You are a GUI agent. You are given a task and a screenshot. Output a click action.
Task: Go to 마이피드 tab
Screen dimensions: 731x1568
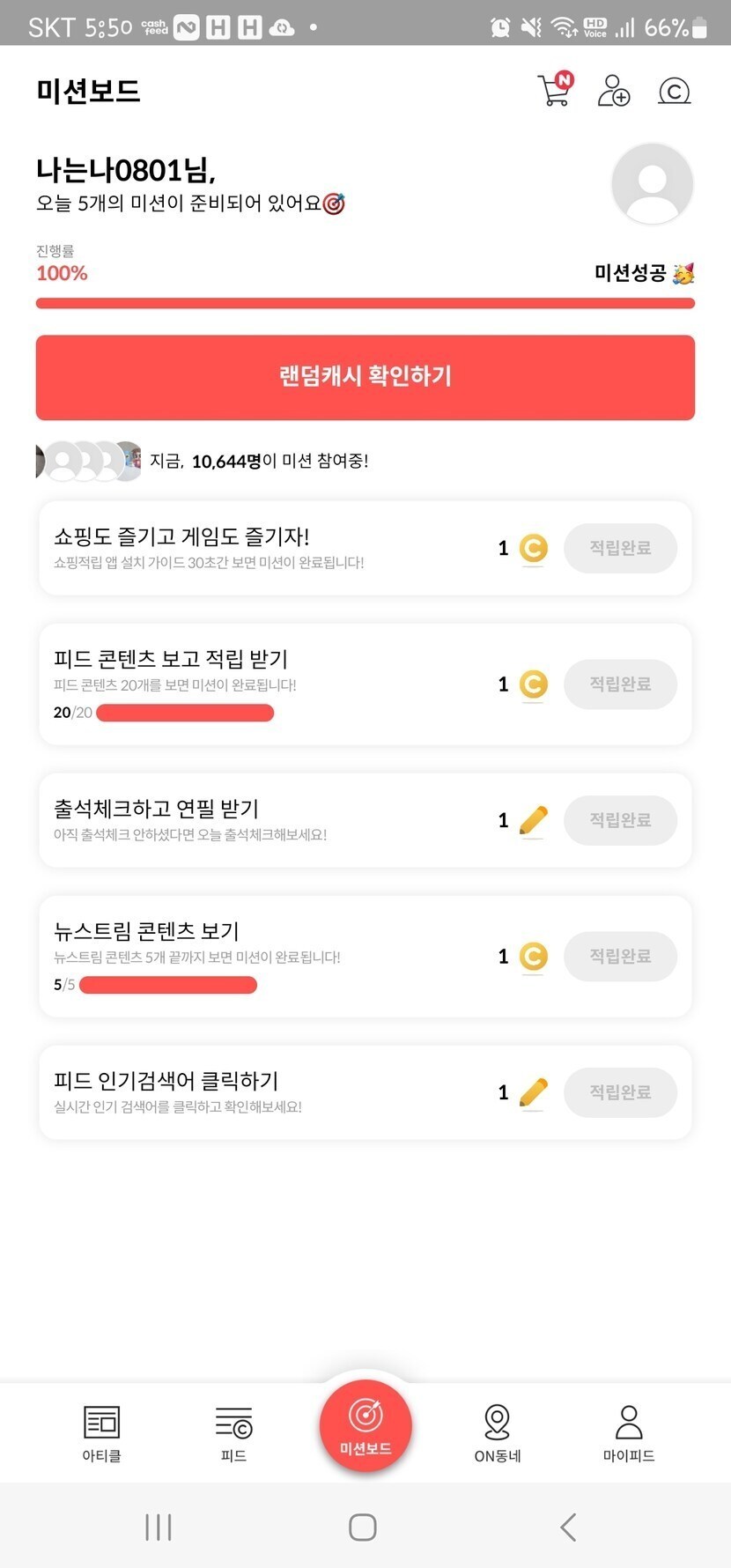[x=629, y=1432]
